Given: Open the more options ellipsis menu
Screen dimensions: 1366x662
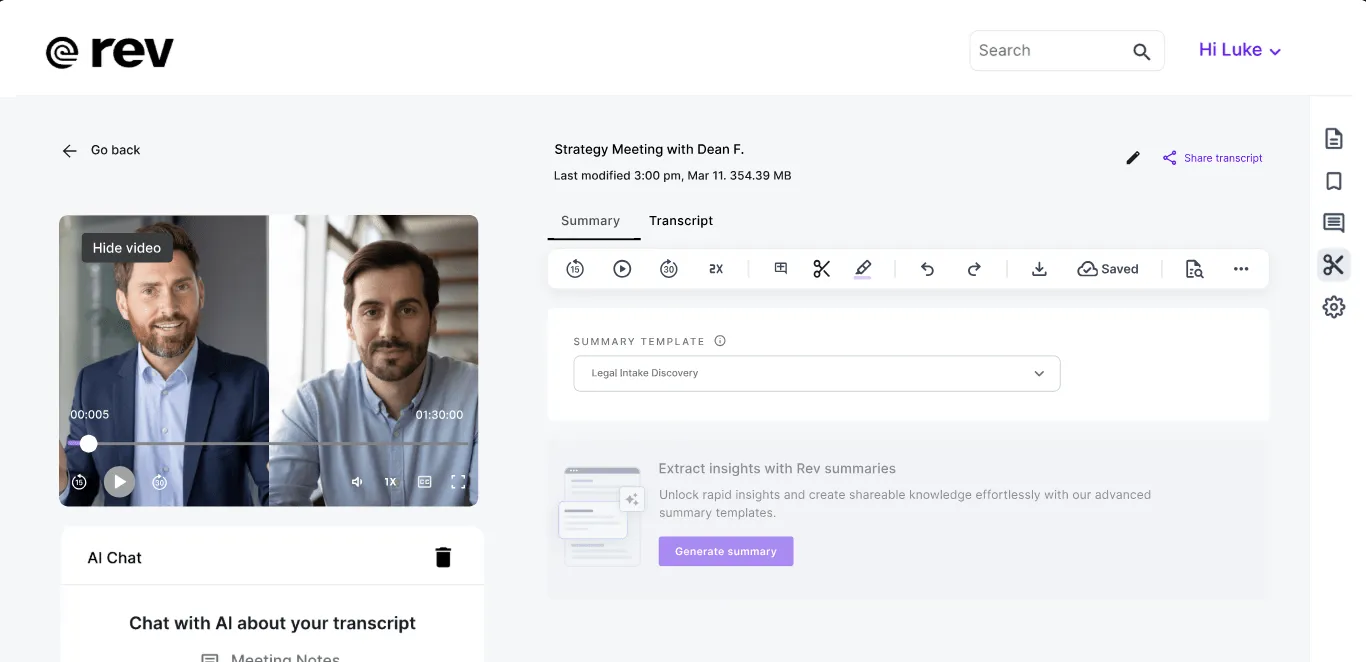Looking at the screenshot, I should [1241, 268].
